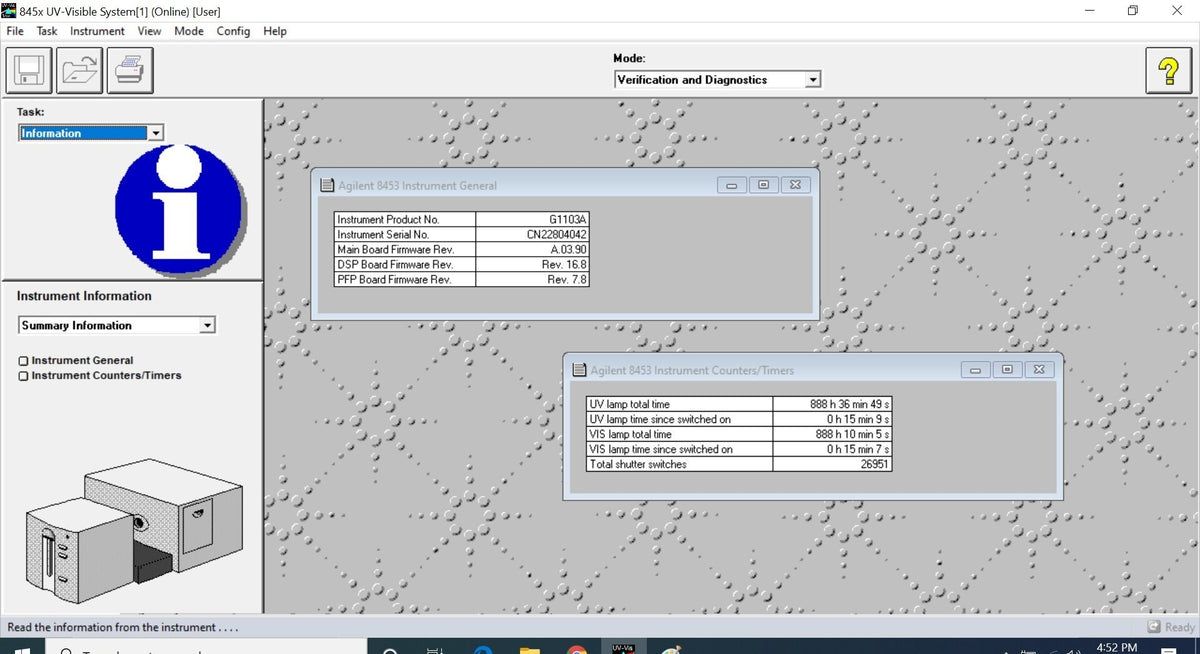Viewport: 1200px width, 654px height.
Task: Click the UV lamp total time label
Action: pyautogui.click(x=630, y=405)
